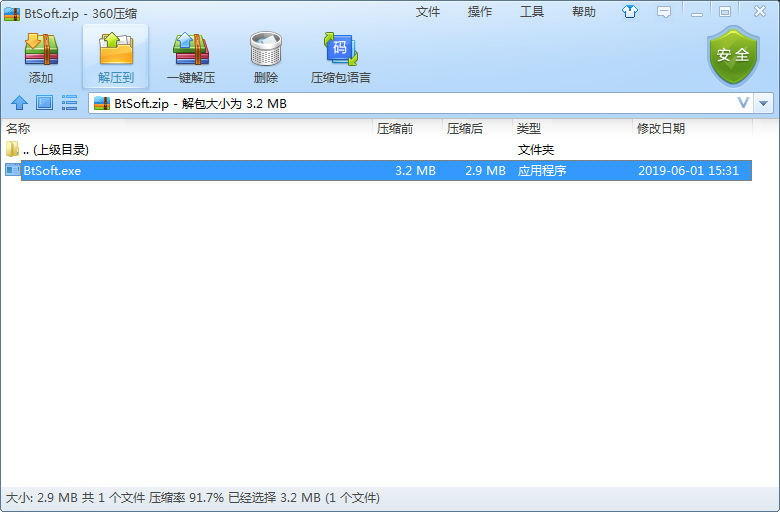The image size is (780, 512).
Task: Sort by 压缩前 column header
Action: pyautogui.click(x=407, y=128)
